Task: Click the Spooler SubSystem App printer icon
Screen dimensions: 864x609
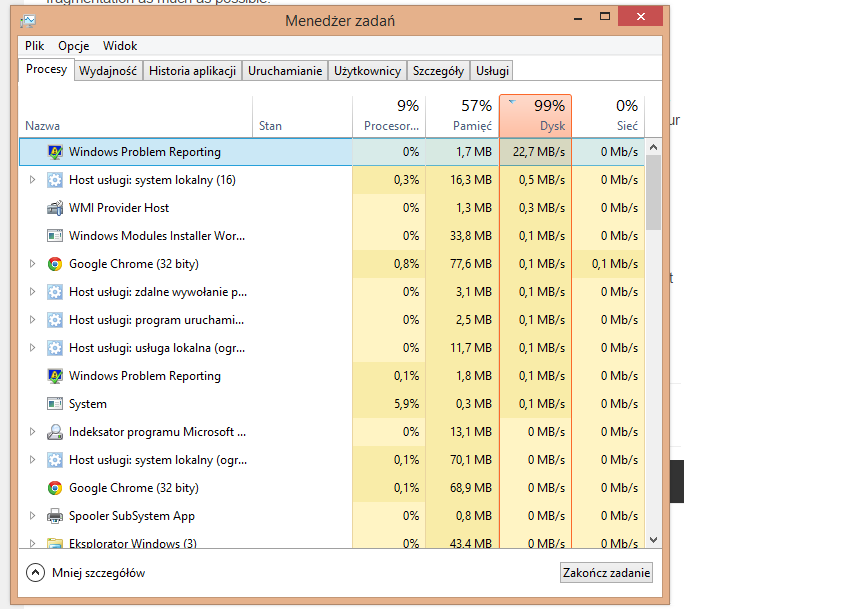Action: coord(55,516)
